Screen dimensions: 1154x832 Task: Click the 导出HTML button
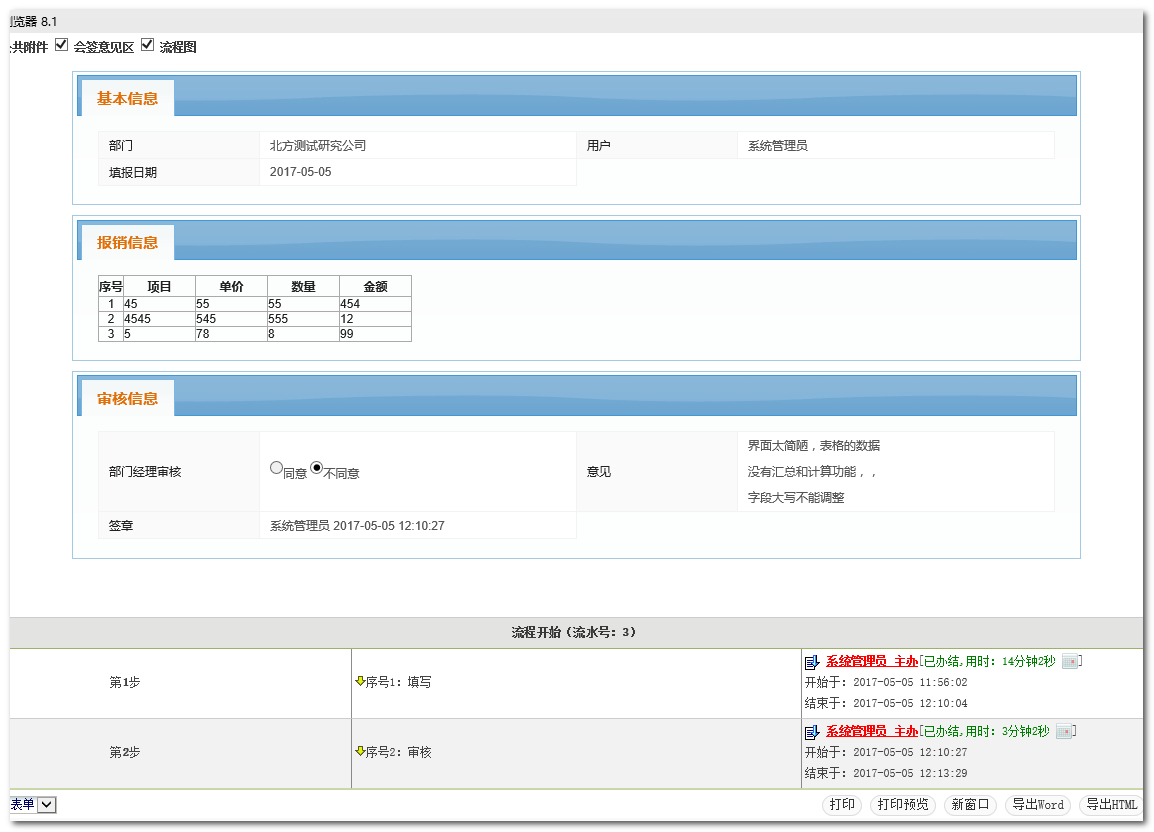pos(1111,805)
